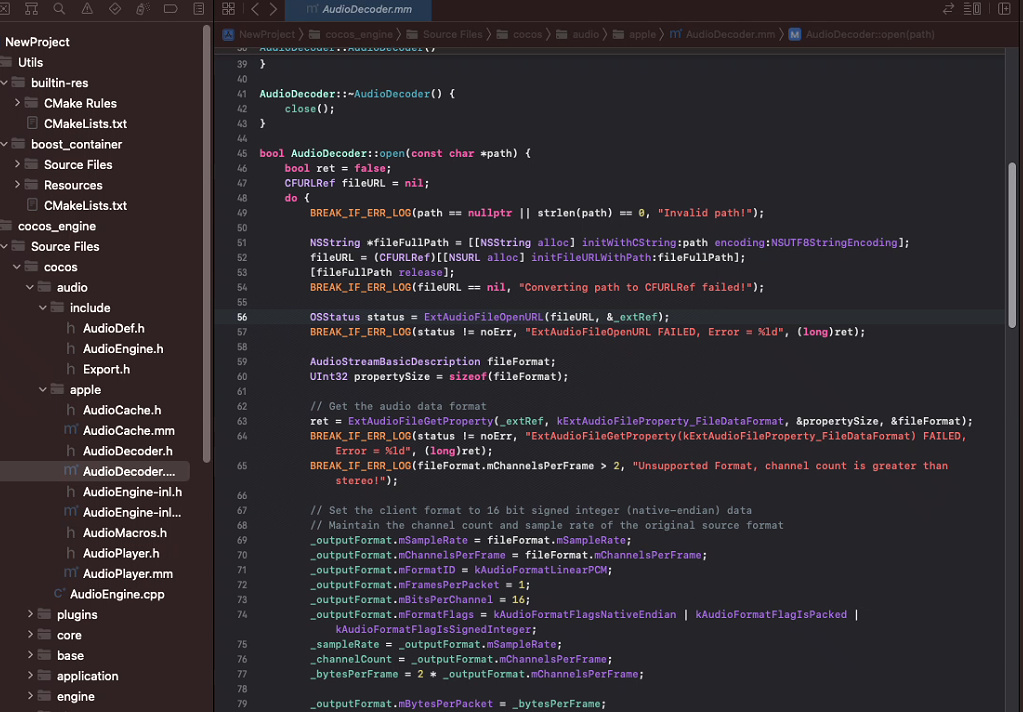Open the Find navigator magnifier icon
This screenshot has width=1023, height=712.
pyautogui.click(x=59, y=9)
